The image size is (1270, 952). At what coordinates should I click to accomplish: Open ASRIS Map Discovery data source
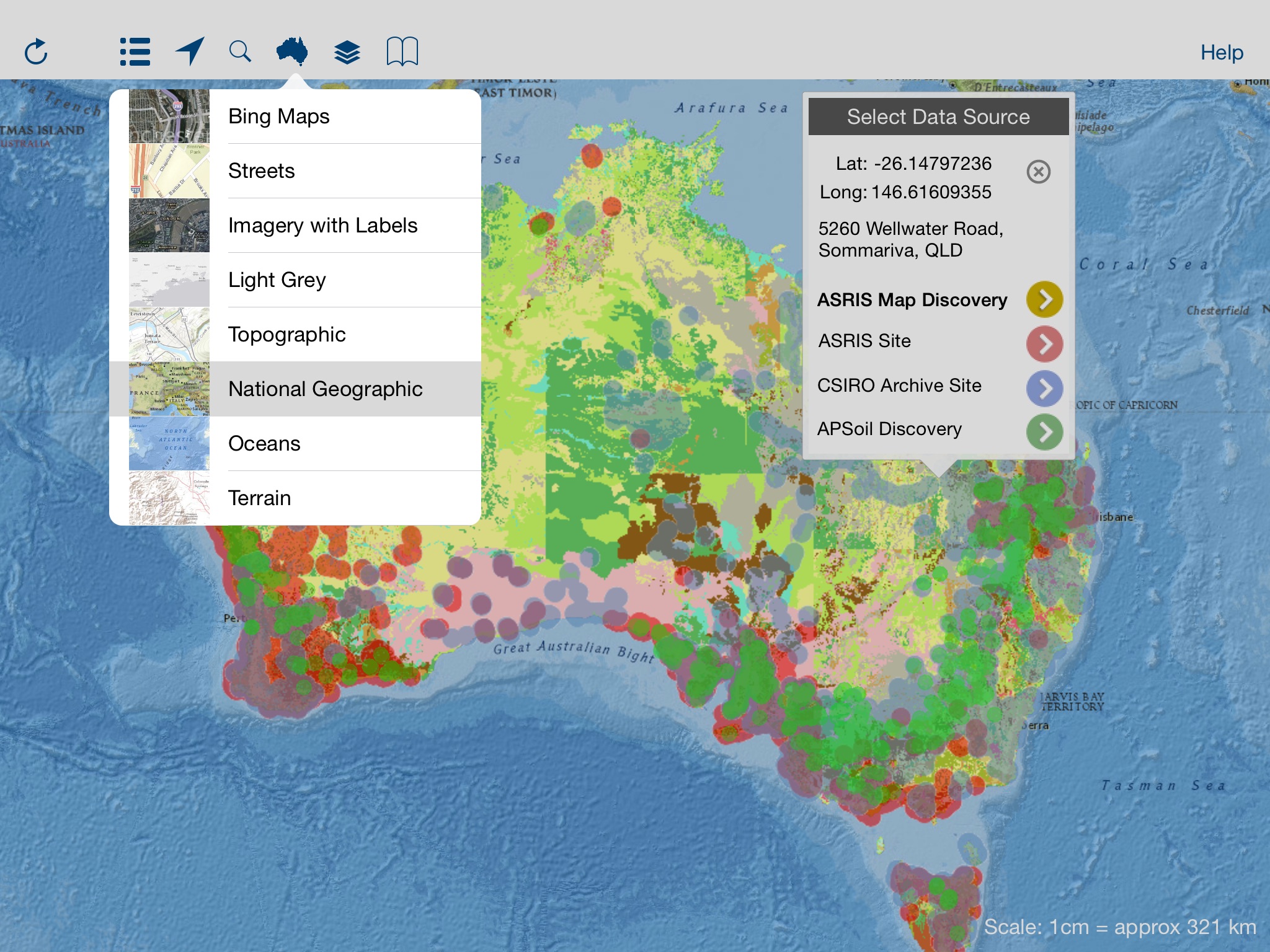pos(1043,299)
